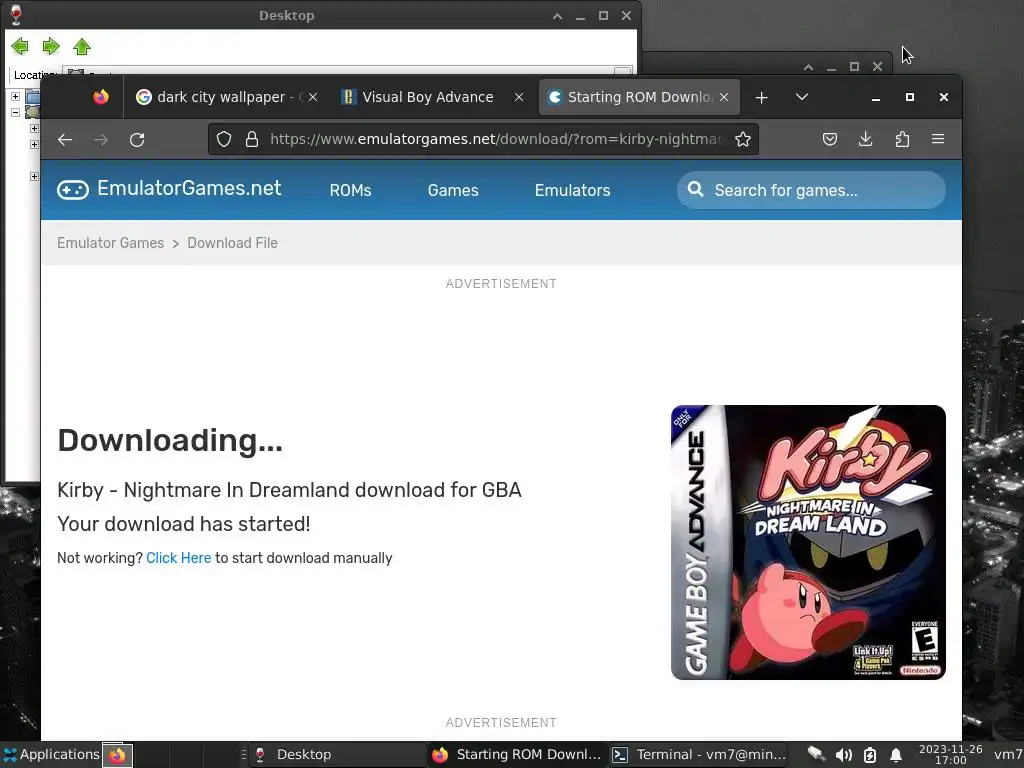
Task: Open the volume control tray icon
Action: (843, 755)
